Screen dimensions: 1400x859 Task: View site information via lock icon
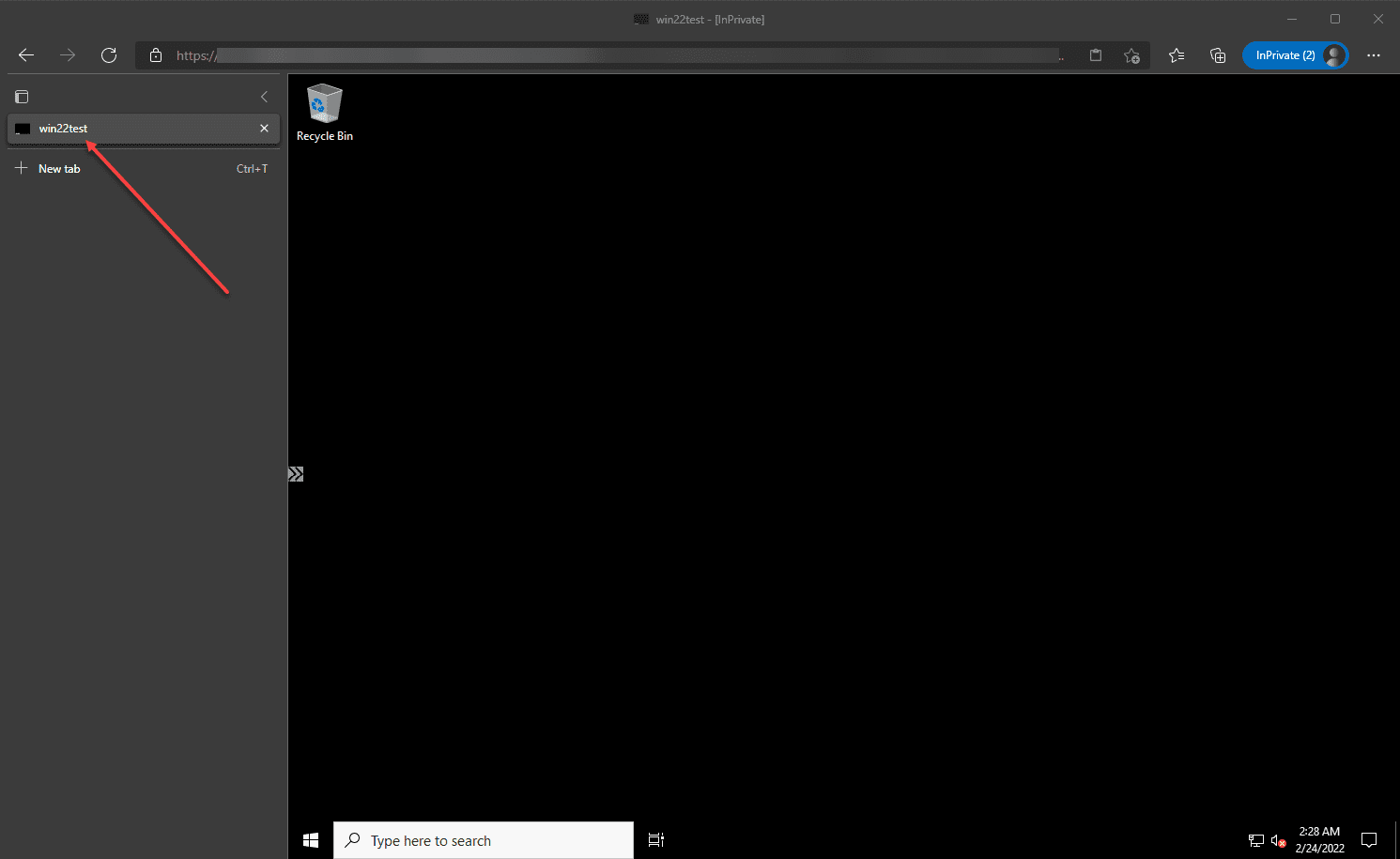tap(156, 55)
